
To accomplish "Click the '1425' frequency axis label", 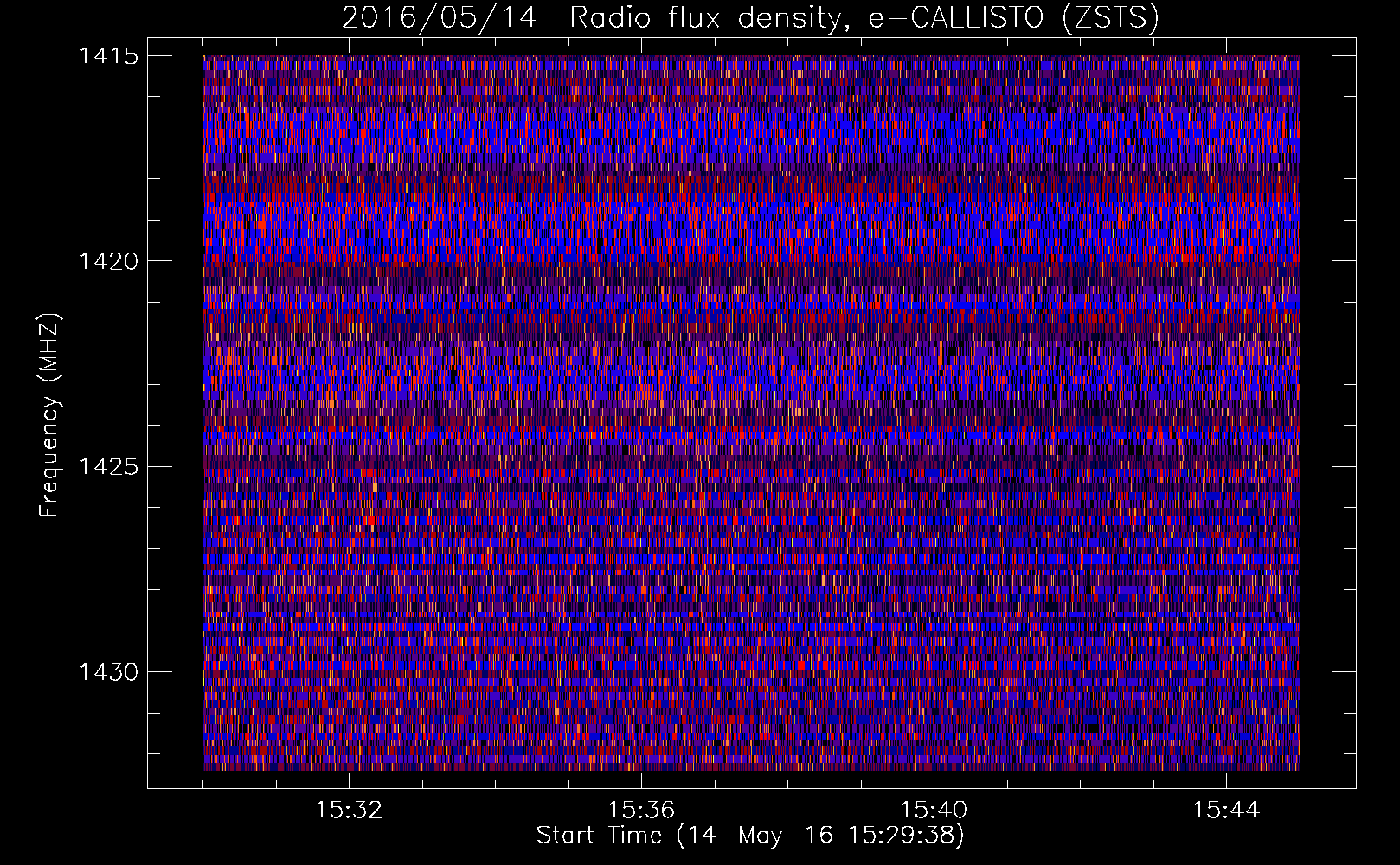I will click(108, 467).
